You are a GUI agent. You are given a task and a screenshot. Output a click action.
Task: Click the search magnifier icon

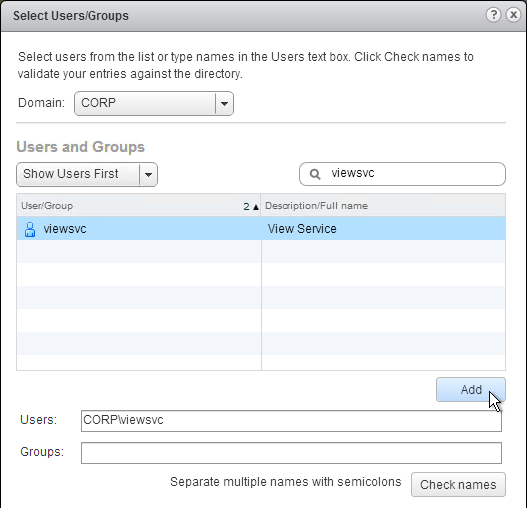click(x=315, y=174)
